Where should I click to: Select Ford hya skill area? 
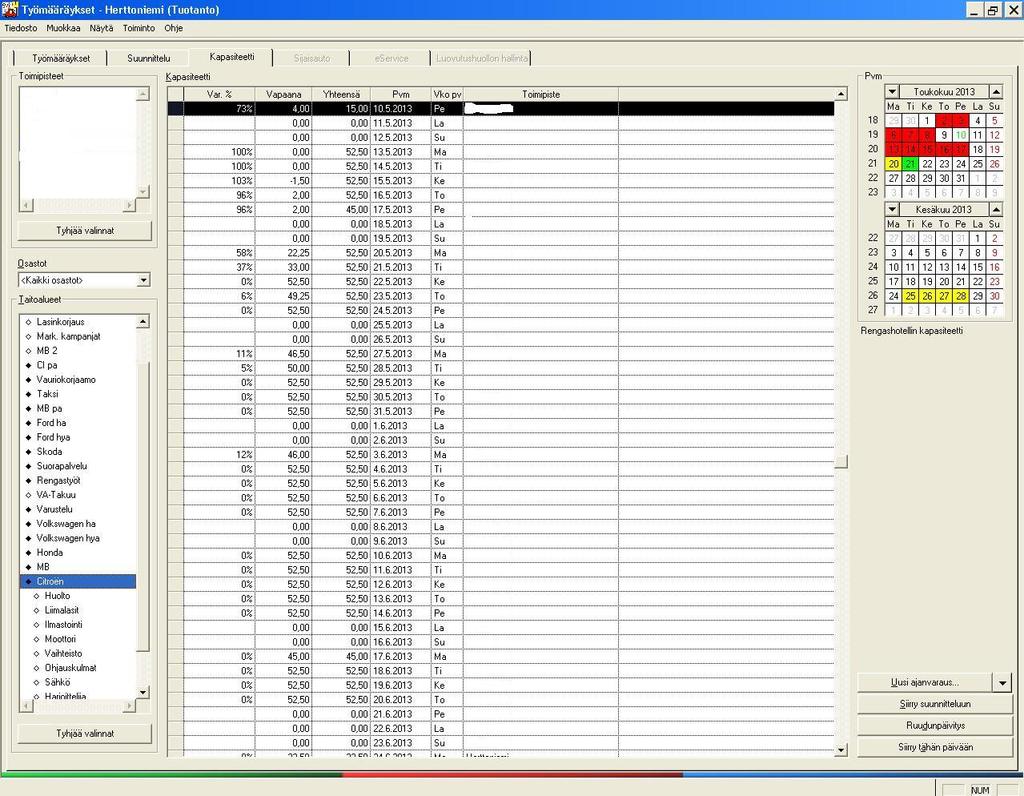[53, 437]
